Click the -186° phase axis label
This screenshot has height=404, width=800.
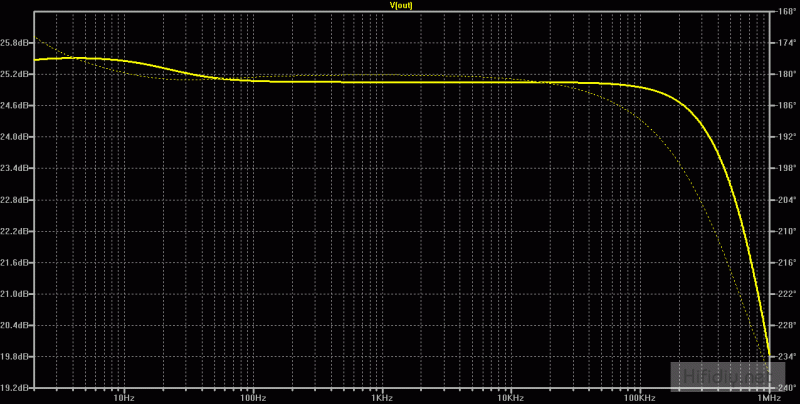pyautogui.click(x=784, y=106)
